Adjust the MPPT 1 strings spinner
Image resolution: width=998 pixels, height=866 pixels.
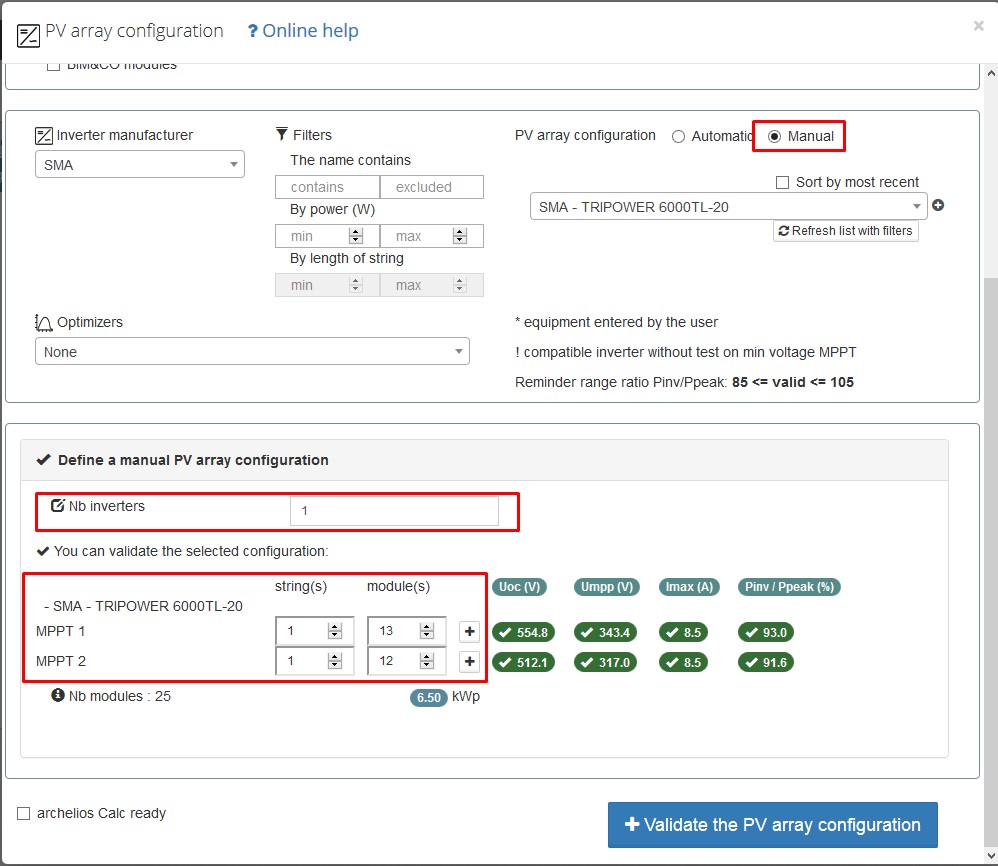point(335,631)
